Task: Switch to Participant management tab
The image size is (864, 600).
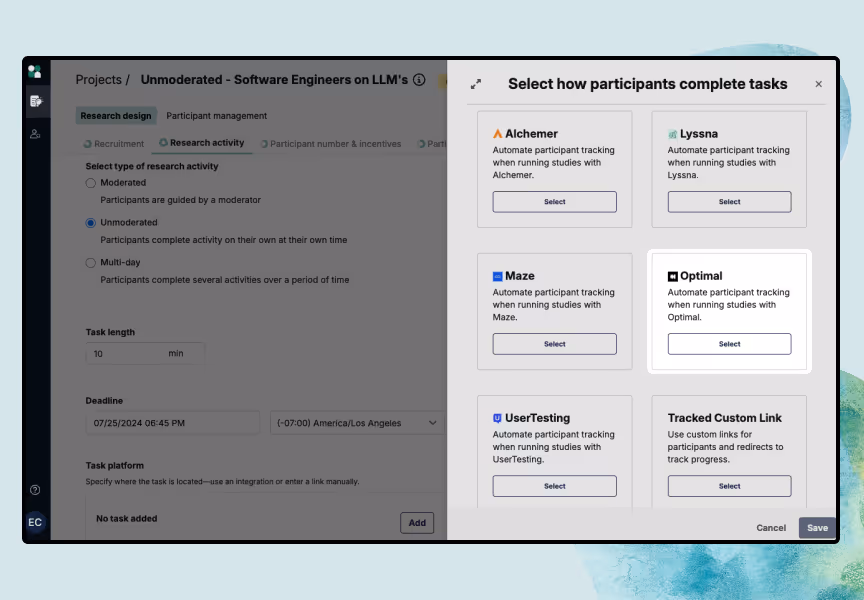Action: pyautogui.click(x=217, y=116)
